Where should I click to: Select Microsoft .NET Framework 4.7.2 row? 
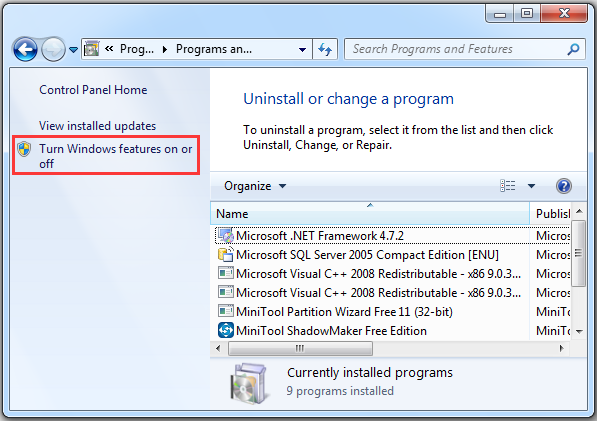coord(392,236)
